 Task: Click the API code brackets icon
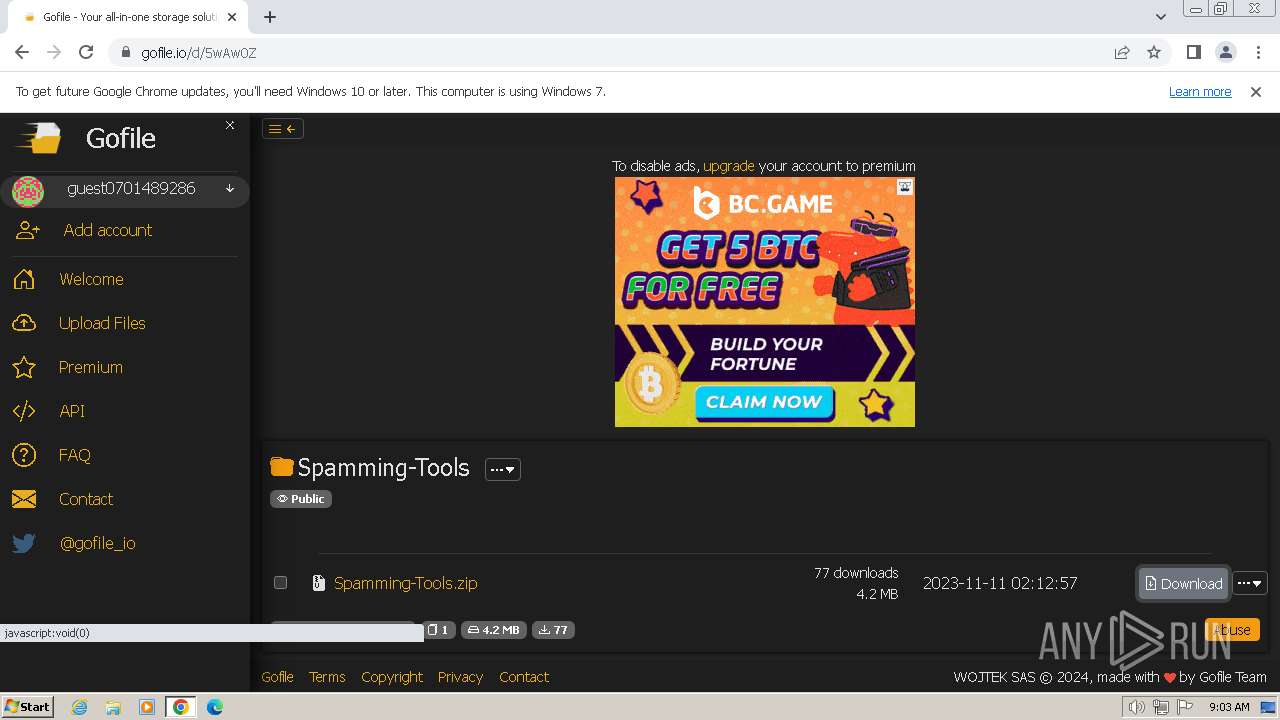(x=24, y=411)
